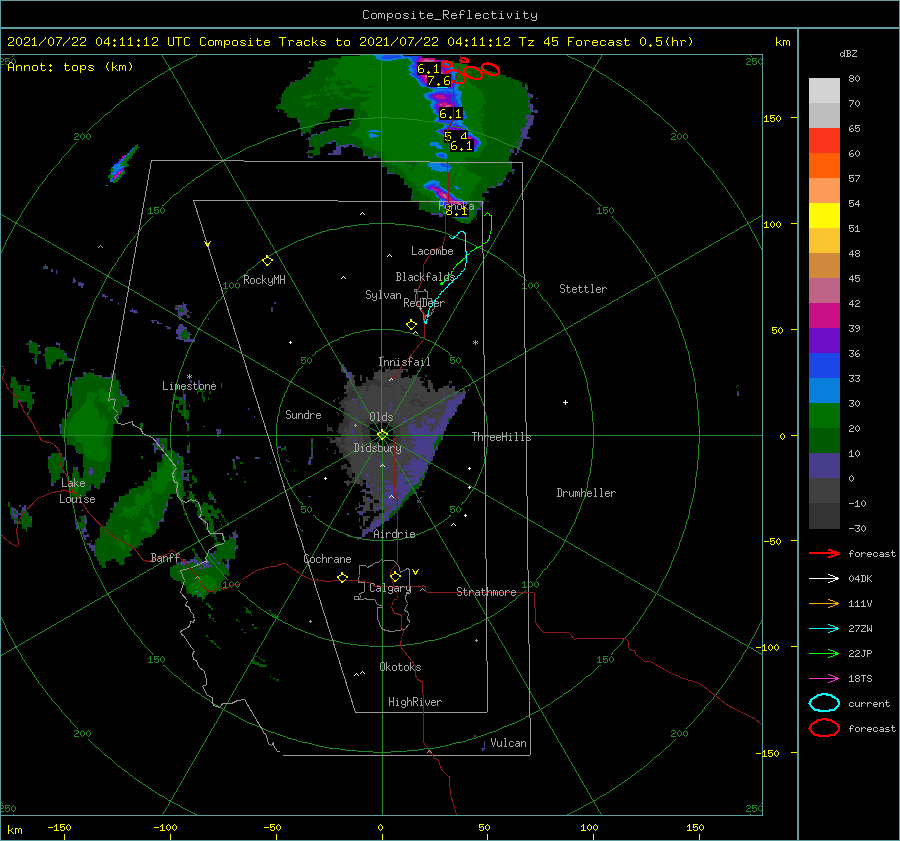
Task: Click the Vulcan town label
Action: tap(508, 743)
